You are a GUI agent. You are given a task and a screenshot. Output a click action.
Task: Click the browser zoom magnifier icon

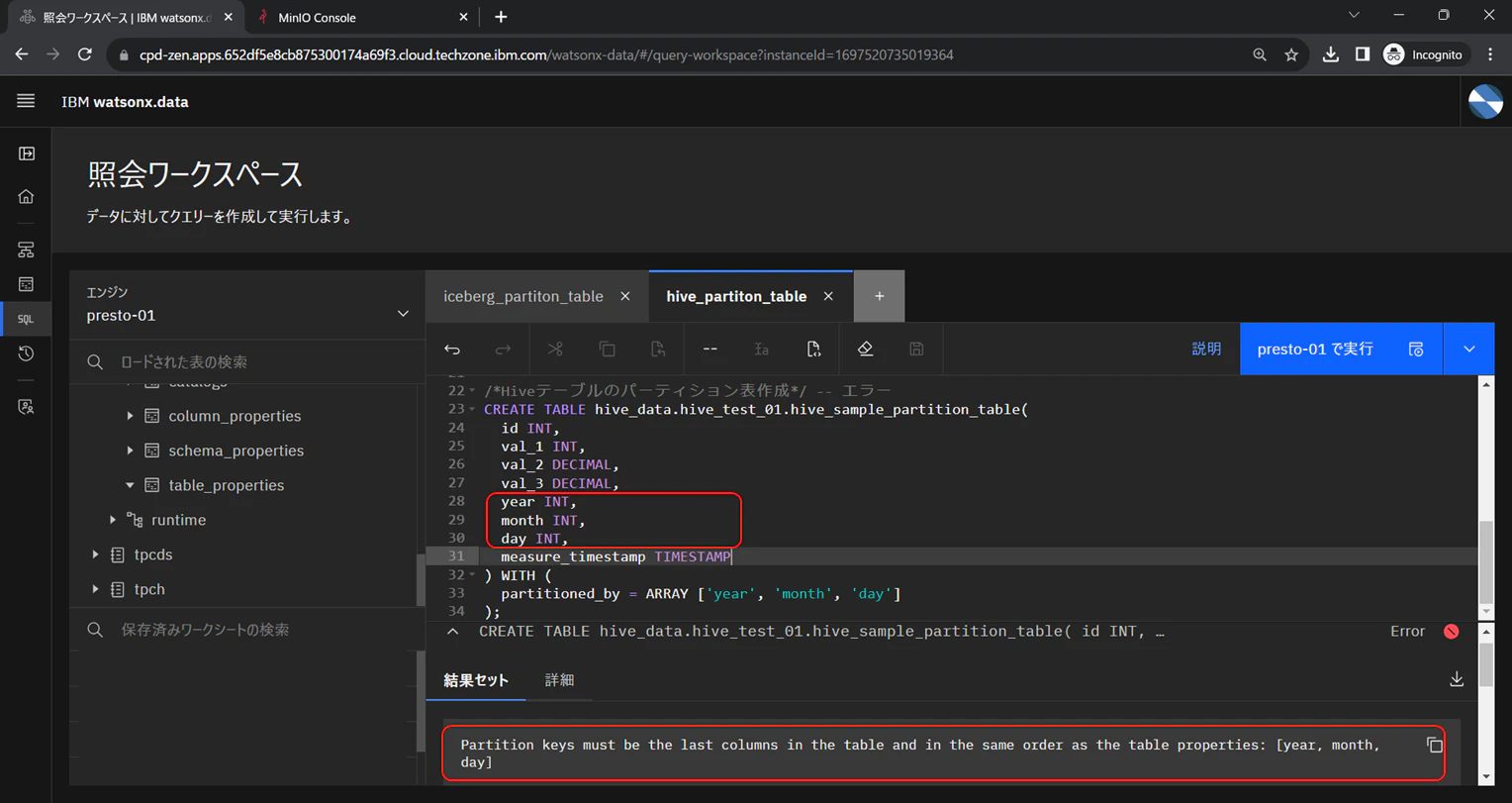1260,54
